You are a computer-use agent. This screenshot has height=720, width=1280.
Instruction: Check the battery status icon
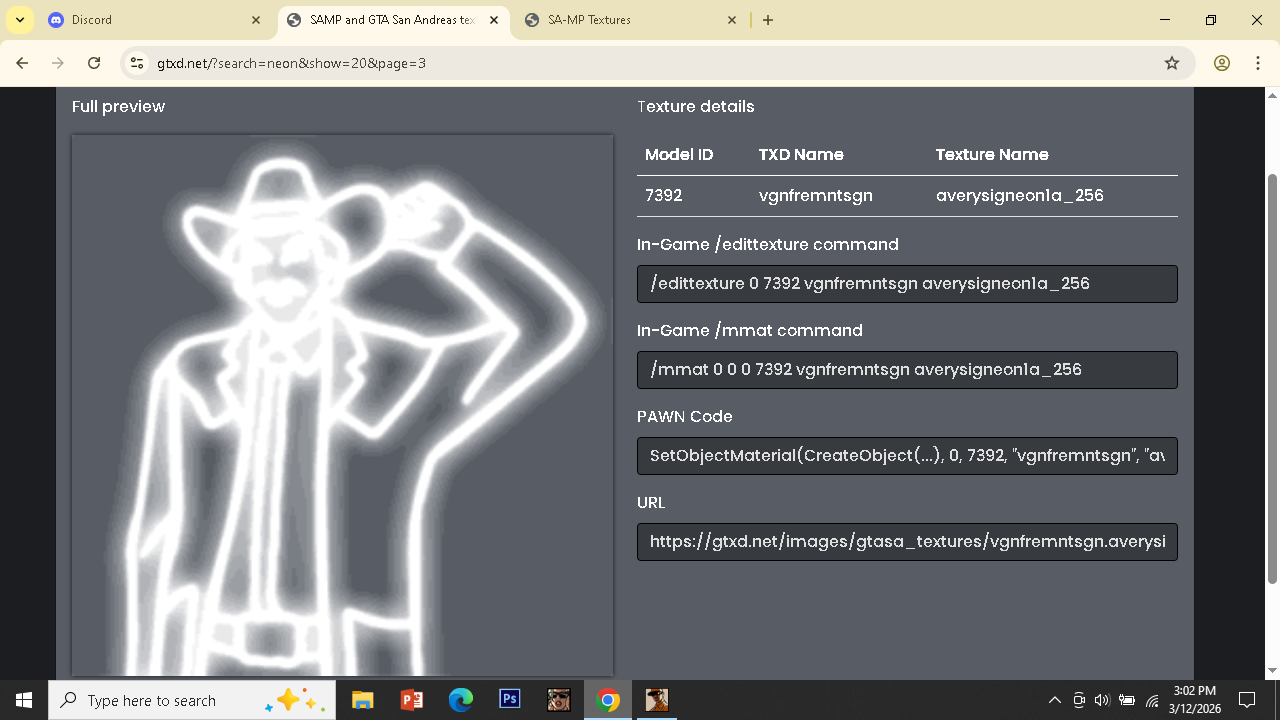(x=1127, y=700)
